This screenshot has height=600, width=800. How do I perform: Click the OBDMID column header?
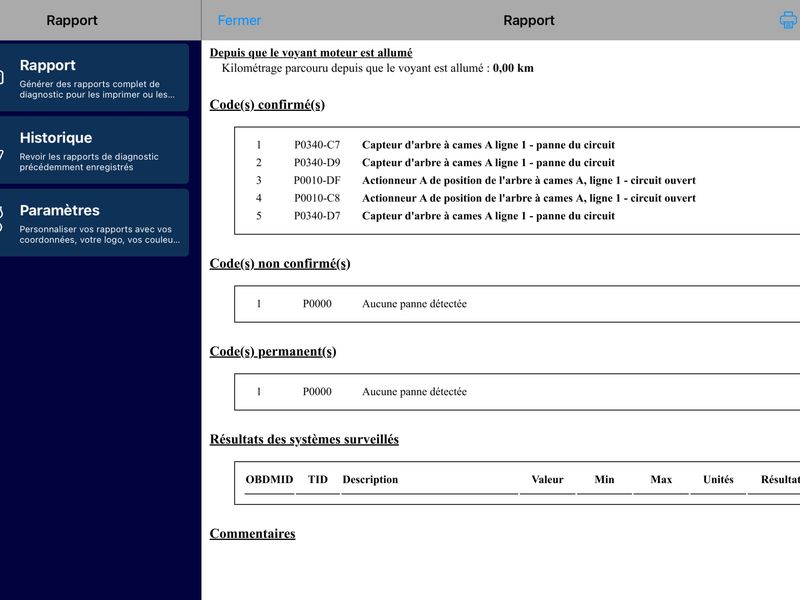269,480
